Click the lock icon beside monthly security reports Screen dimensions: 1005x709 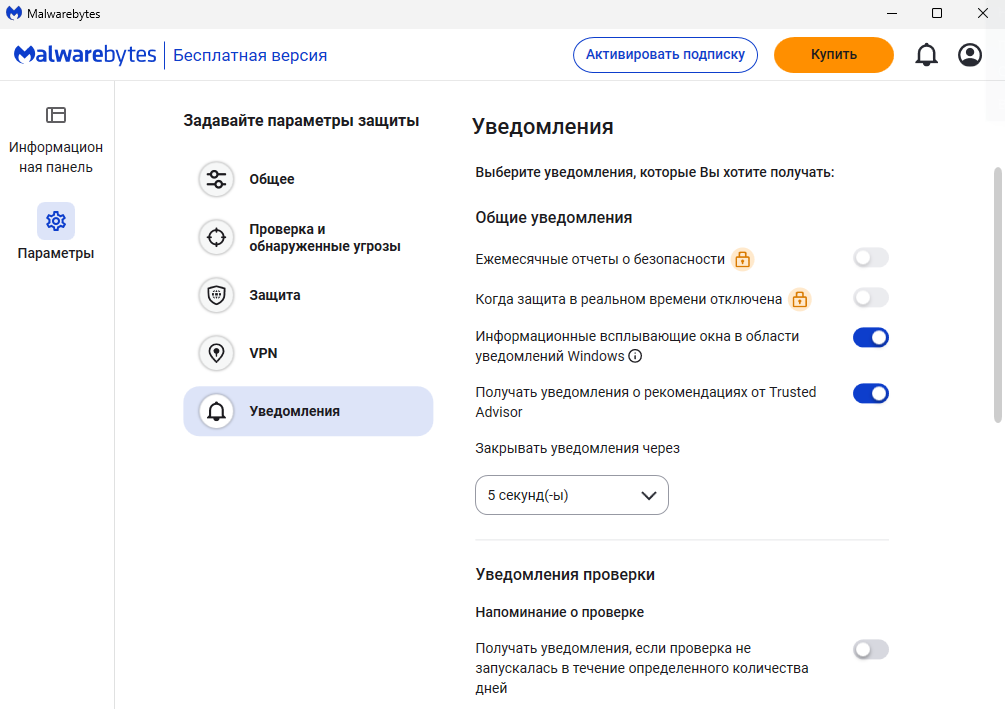tap(742, 260)
